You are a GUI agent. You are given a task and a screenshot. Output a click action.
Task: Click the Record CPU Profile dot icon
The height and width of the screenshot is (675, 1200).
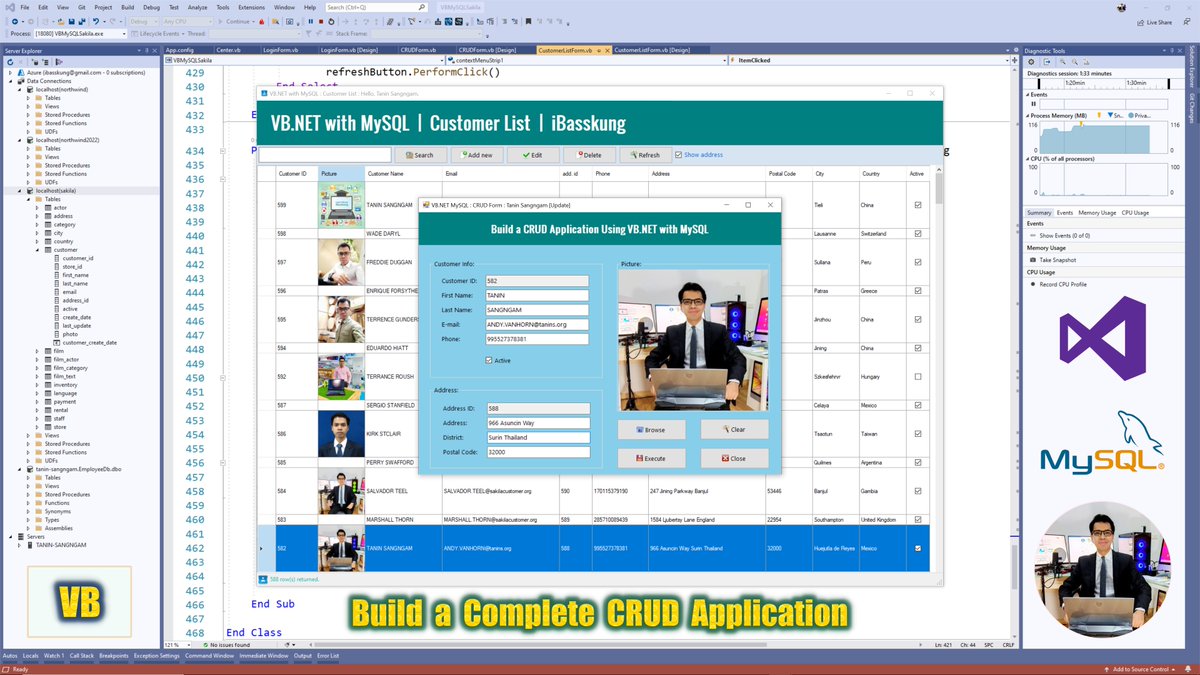click(x=1031, y=284)
